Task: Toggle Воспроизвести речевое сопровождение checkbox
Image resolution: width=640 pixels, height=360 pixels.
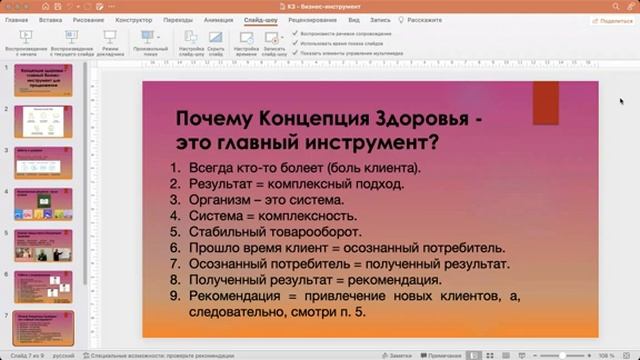Action: (x=295, y=33)
